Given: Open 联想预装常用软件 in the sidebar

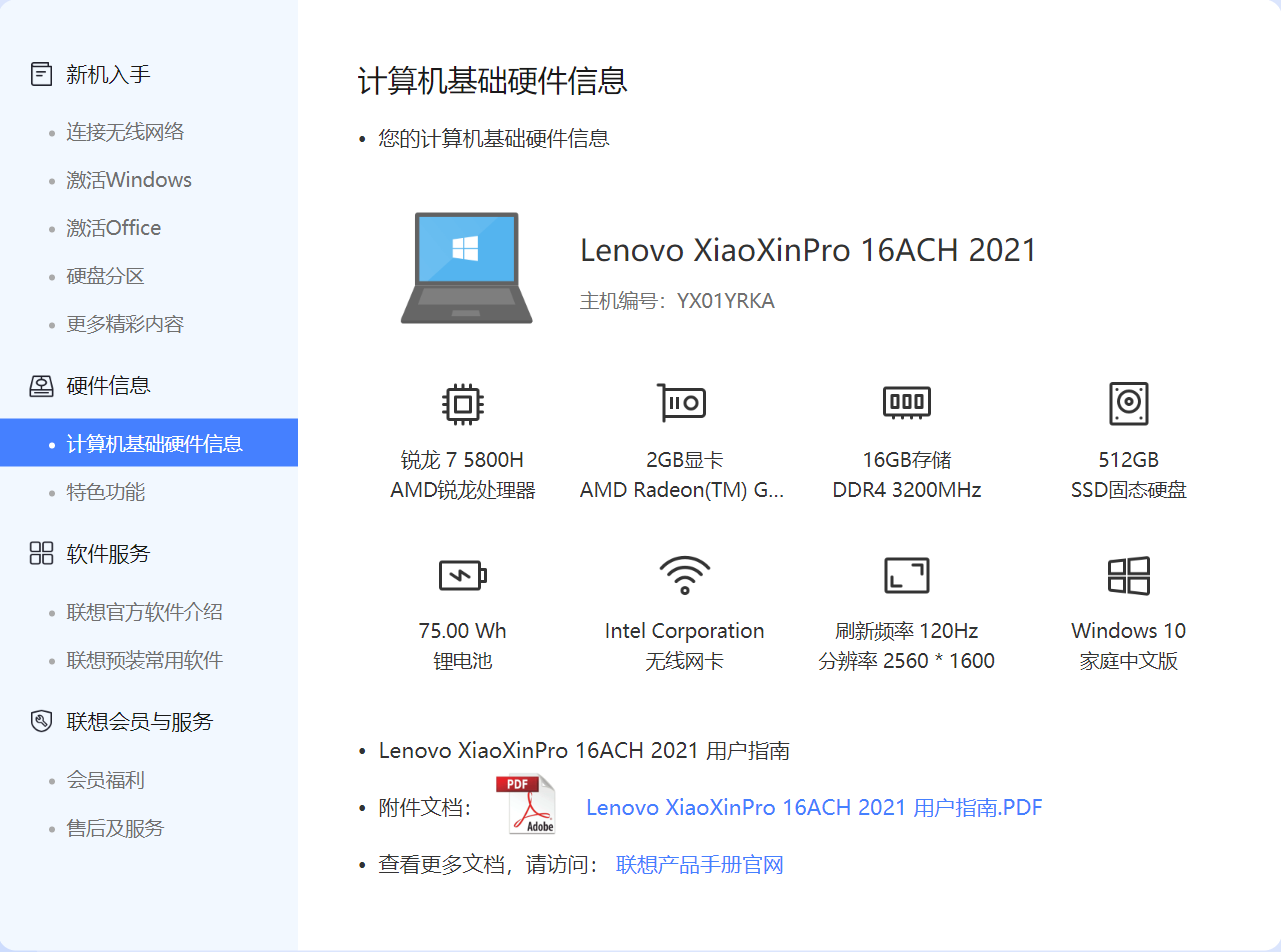Looking at the screenshot, I should click(x=145, y=660).
